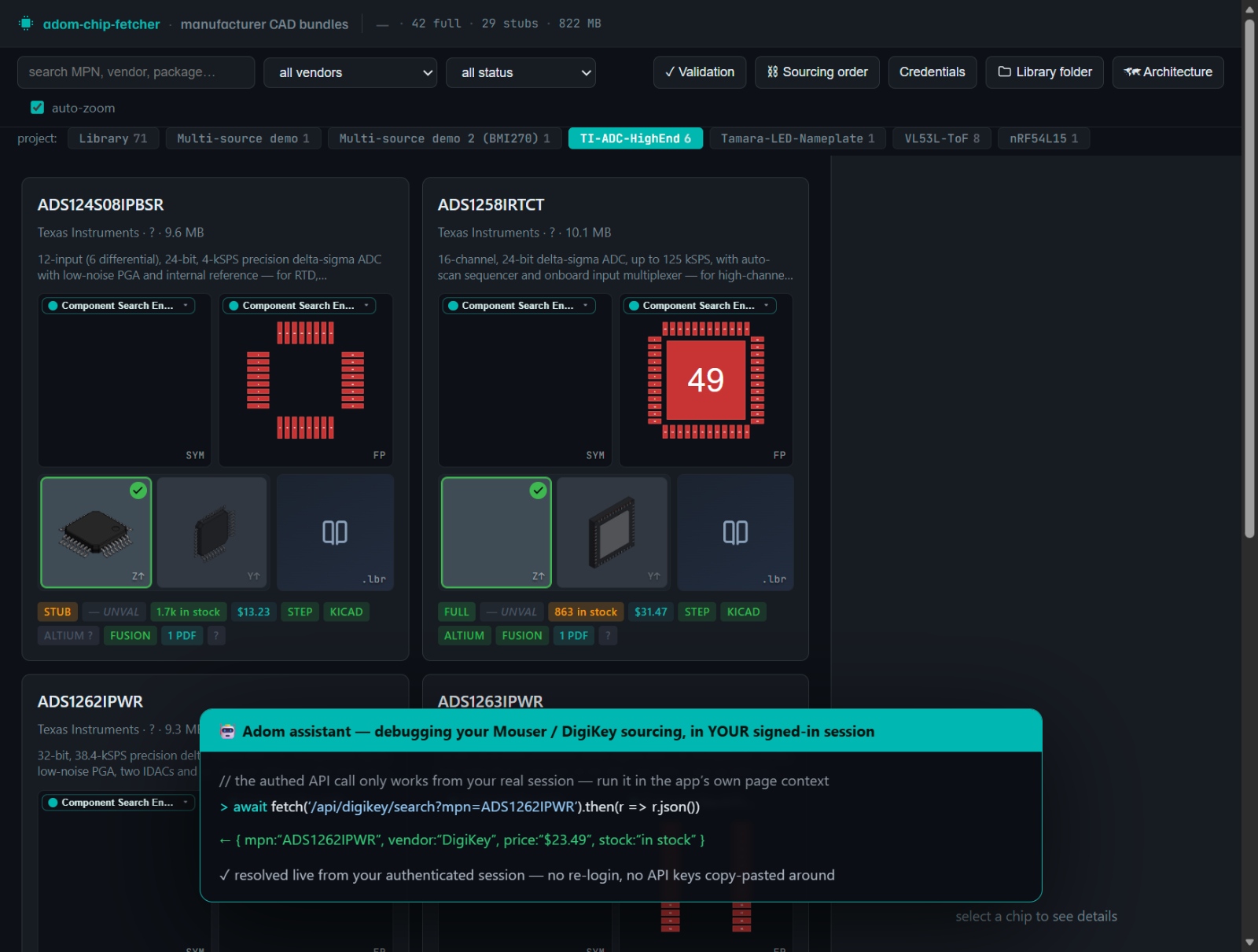Click the FULL badge on ADS1258IRTCT

pyautogui.click(x=456, y=612)
